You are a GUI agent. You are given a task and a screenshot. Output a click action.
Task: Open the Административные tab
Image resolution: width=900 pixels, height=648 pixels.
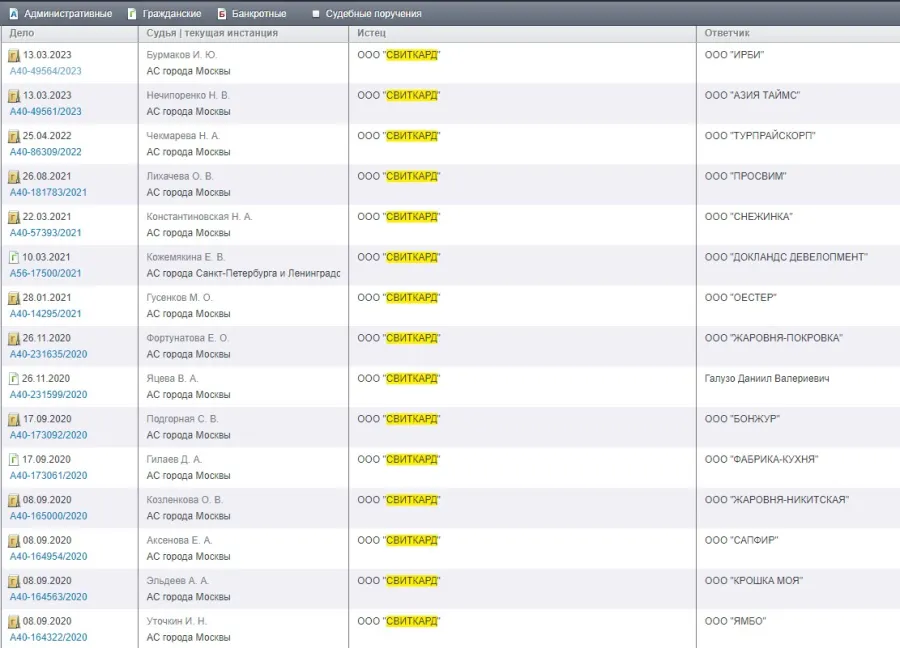coord(60,13)
